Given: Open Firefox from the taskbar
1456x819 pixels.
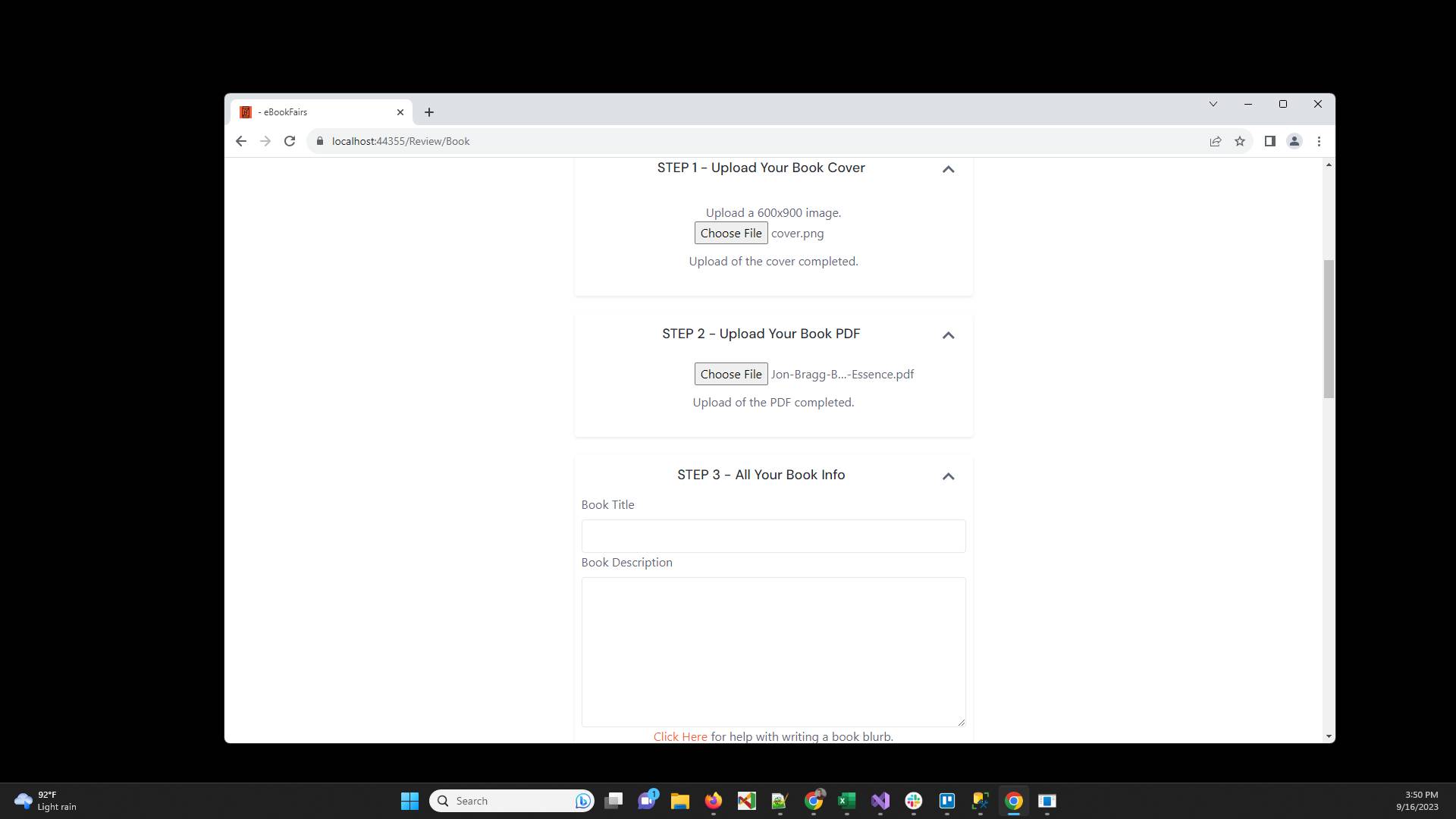Looking at the screenshot, I should pos(713,801).
